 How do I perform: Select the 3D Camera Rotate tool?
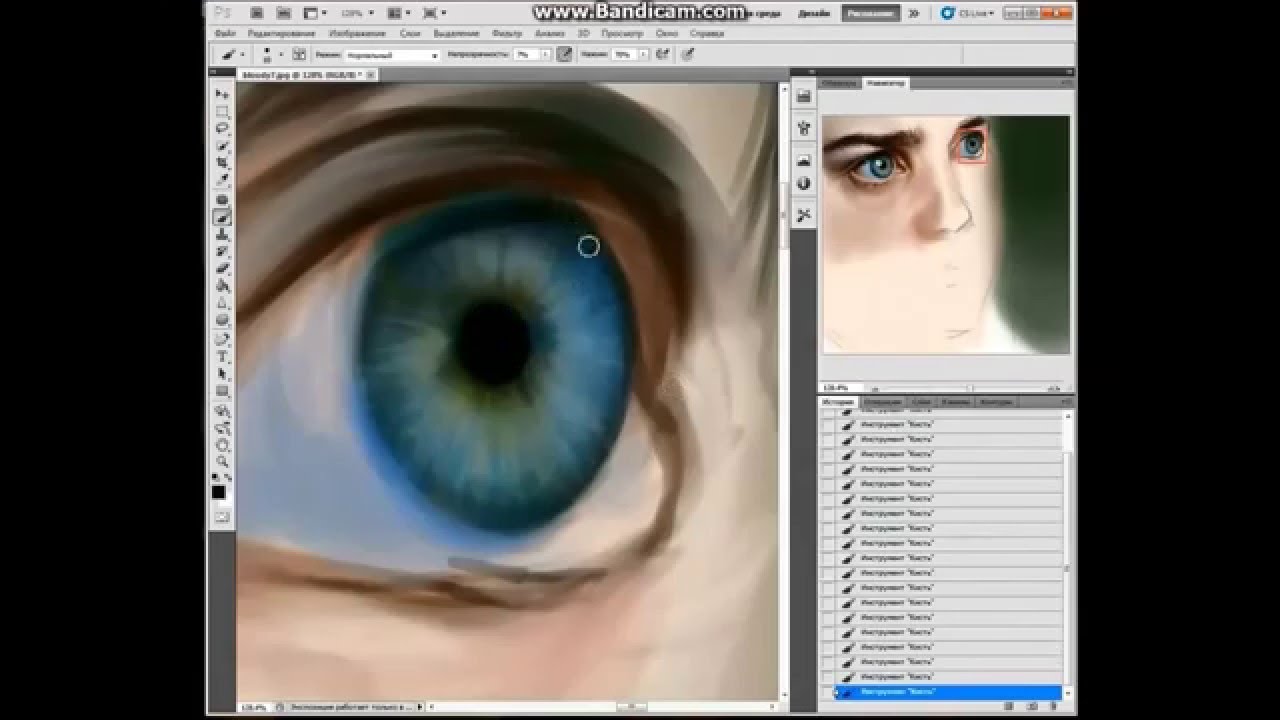coord(222,428)
